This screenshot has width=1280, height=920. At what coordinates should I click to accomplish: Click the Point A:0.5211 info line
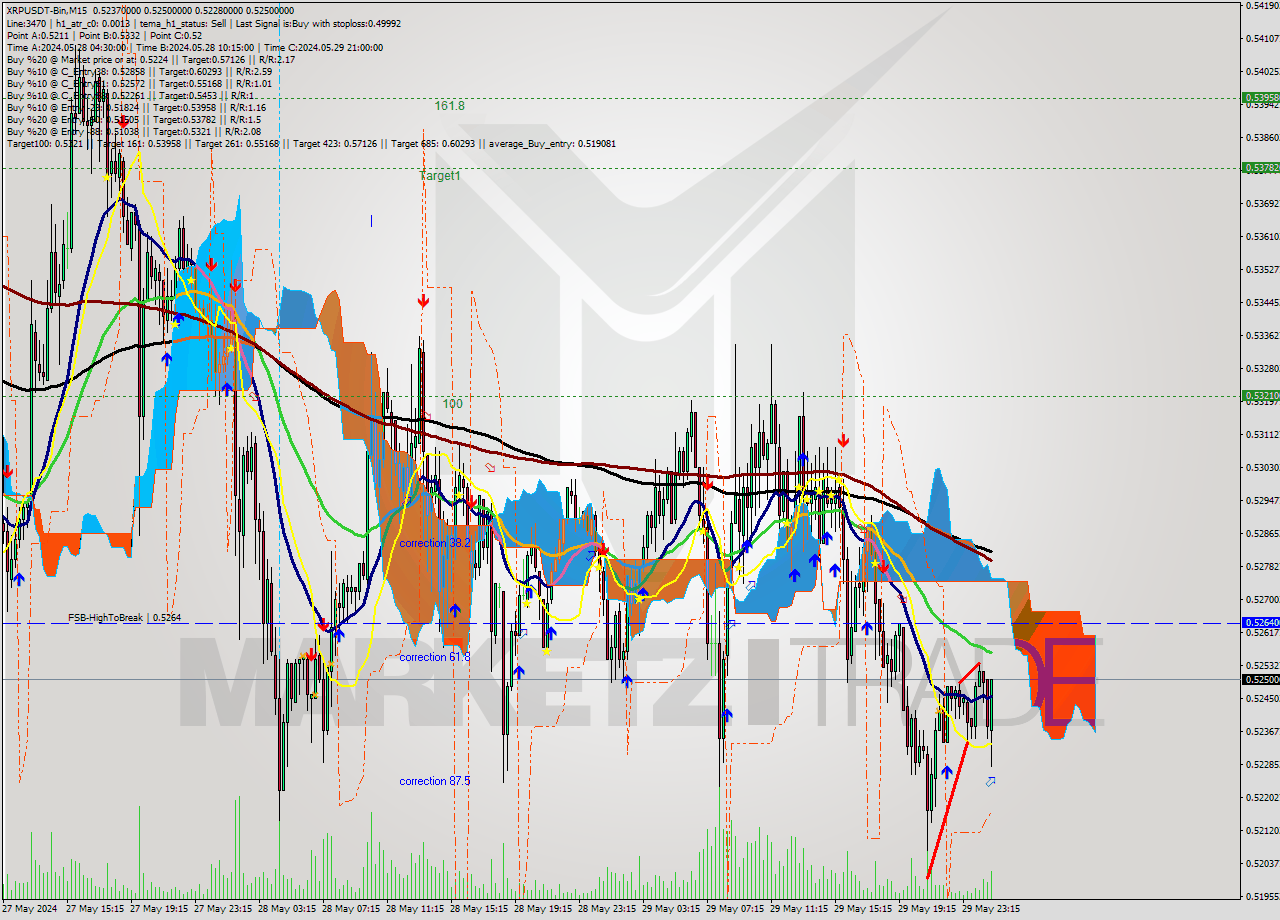tap(104, 35)
